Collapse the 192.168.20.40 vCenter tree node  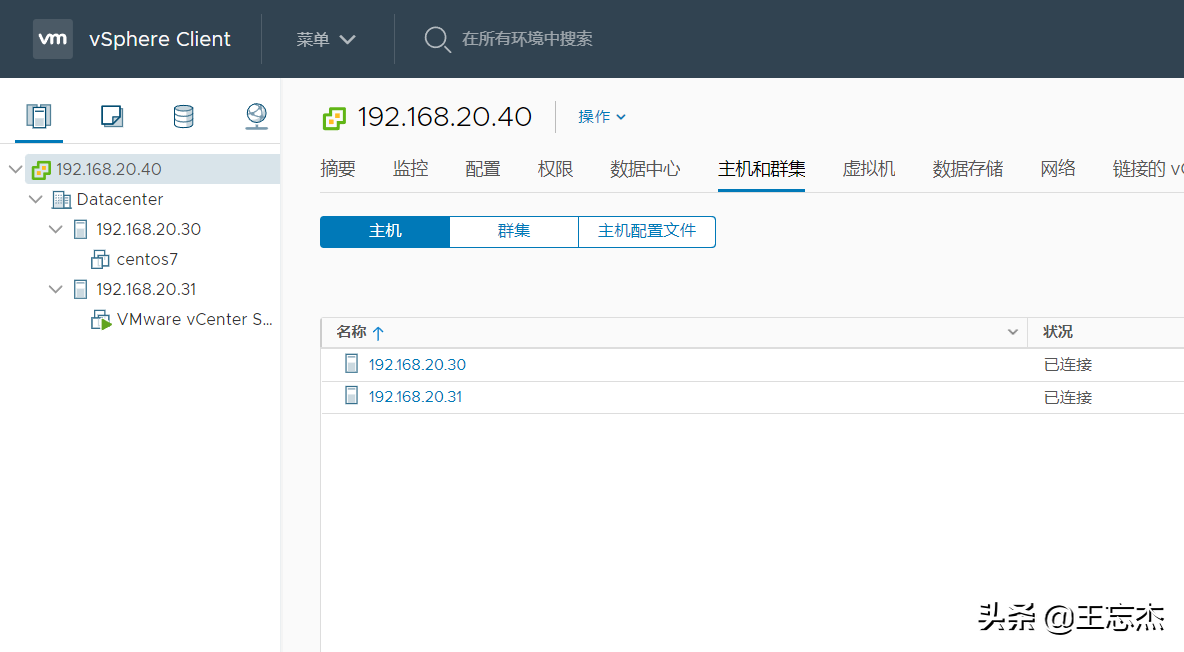[15, 169]
